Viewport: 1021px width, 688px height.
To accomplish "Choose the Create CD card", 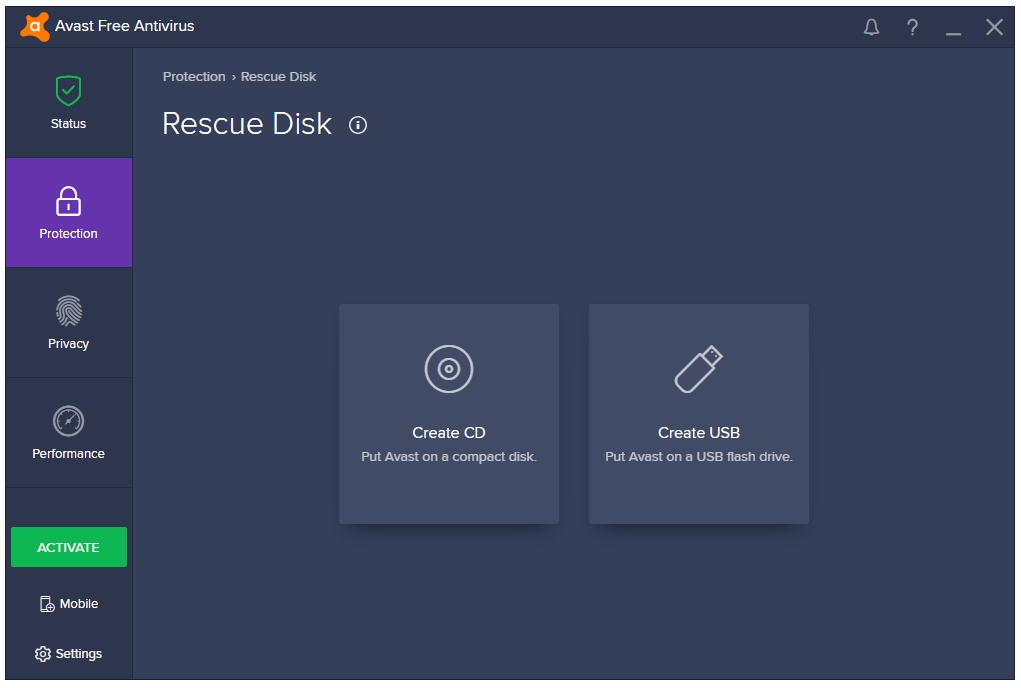I will (449, 414).
